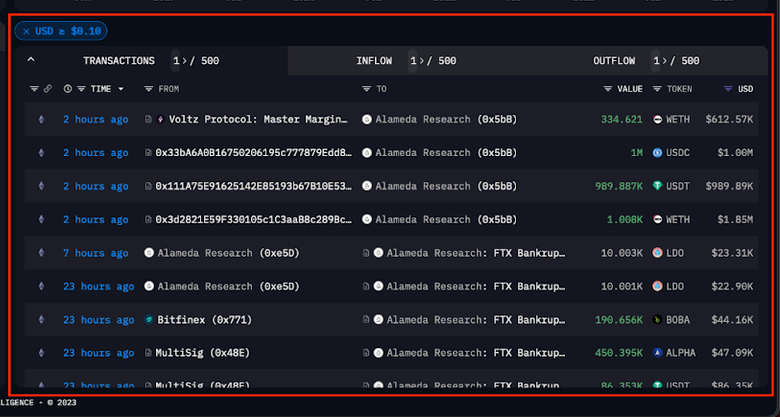This screenshot has height=417, width=780.
Task: Click the Token column filter icon
Action: (657, 89)
